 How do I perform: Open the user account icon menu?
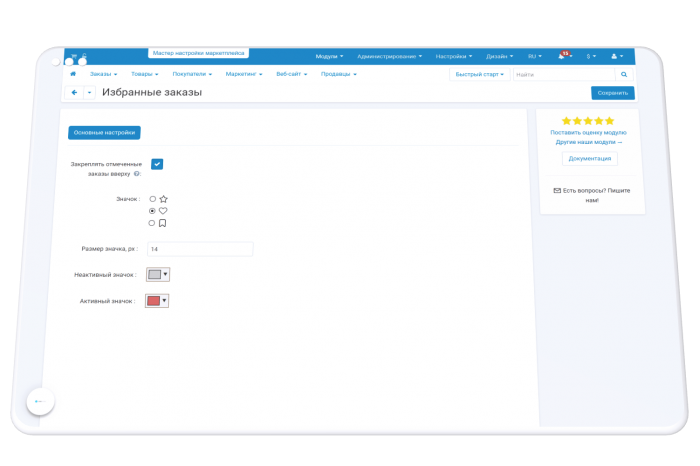[617, 56]
